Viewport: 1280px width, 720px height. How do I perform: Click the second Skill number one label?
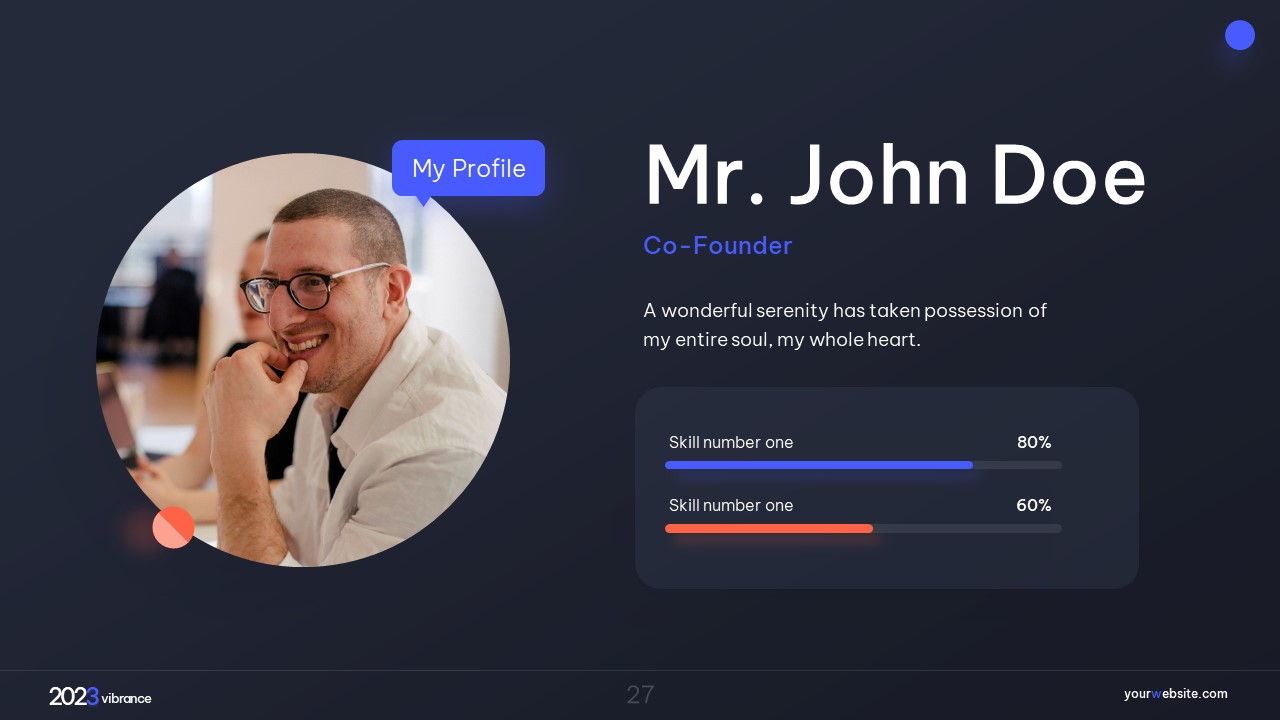(731, 505)
